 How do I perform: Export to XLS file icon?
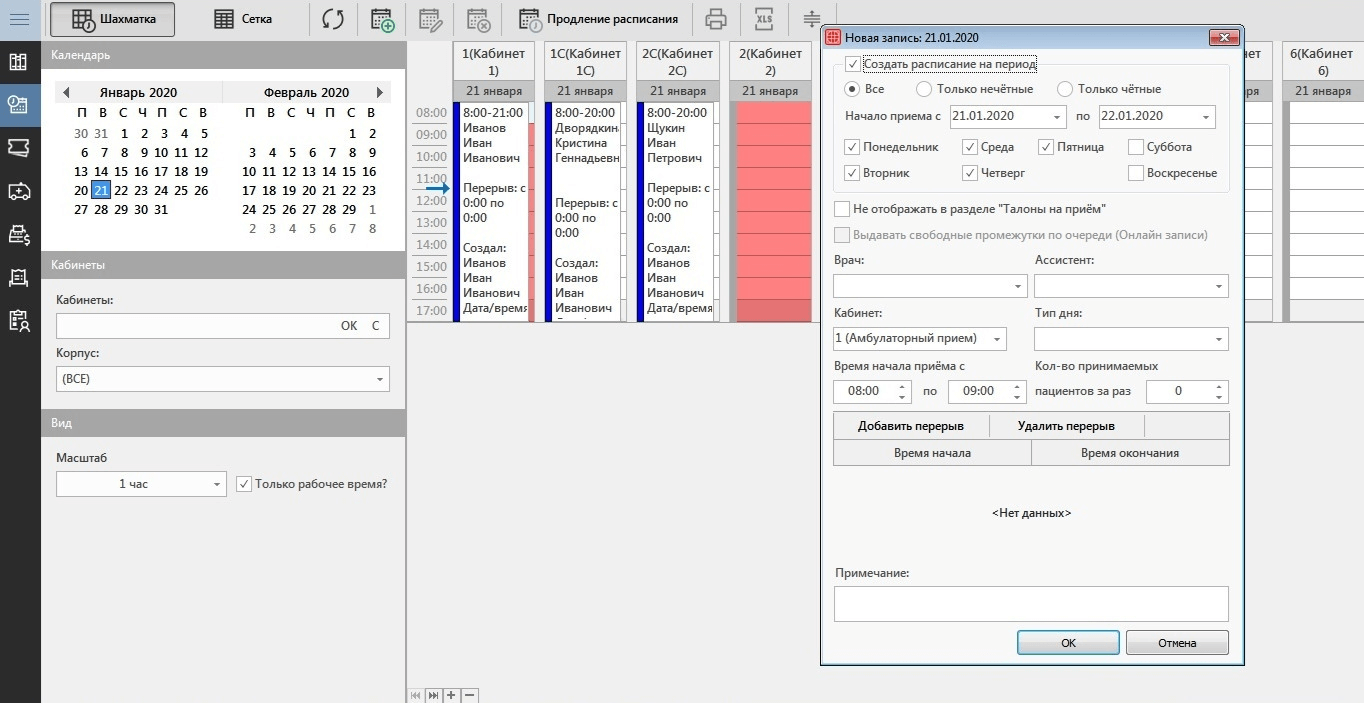(765, 19)
